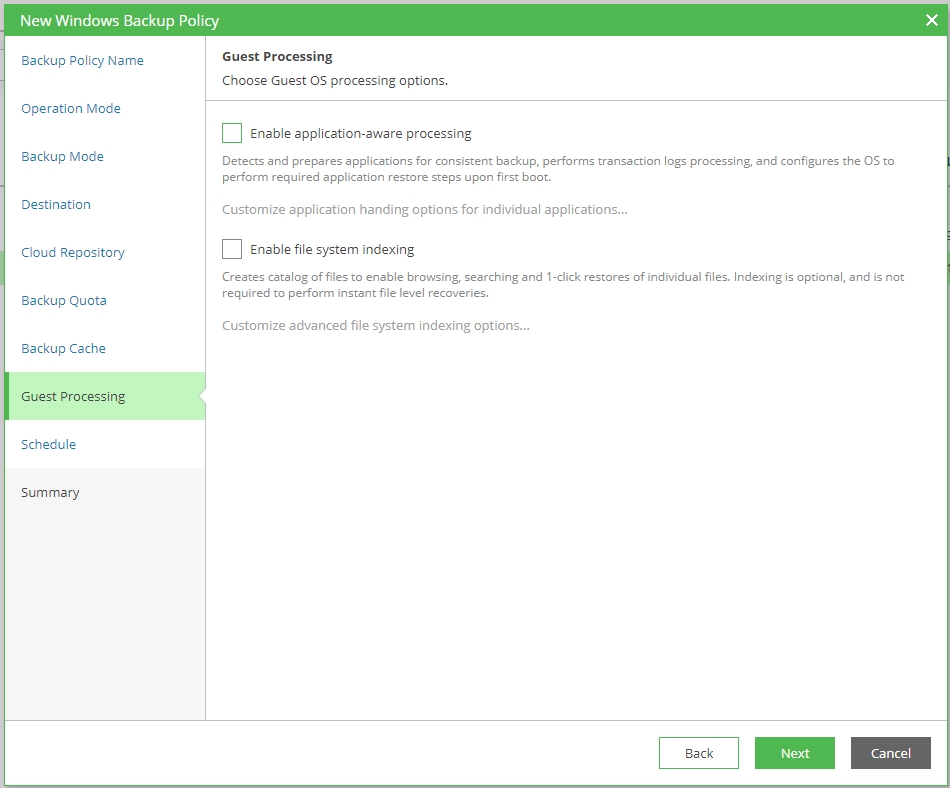Switch to Backup Mode step
The width and height of the screenshot is (950, 788).
click(62, 156)
